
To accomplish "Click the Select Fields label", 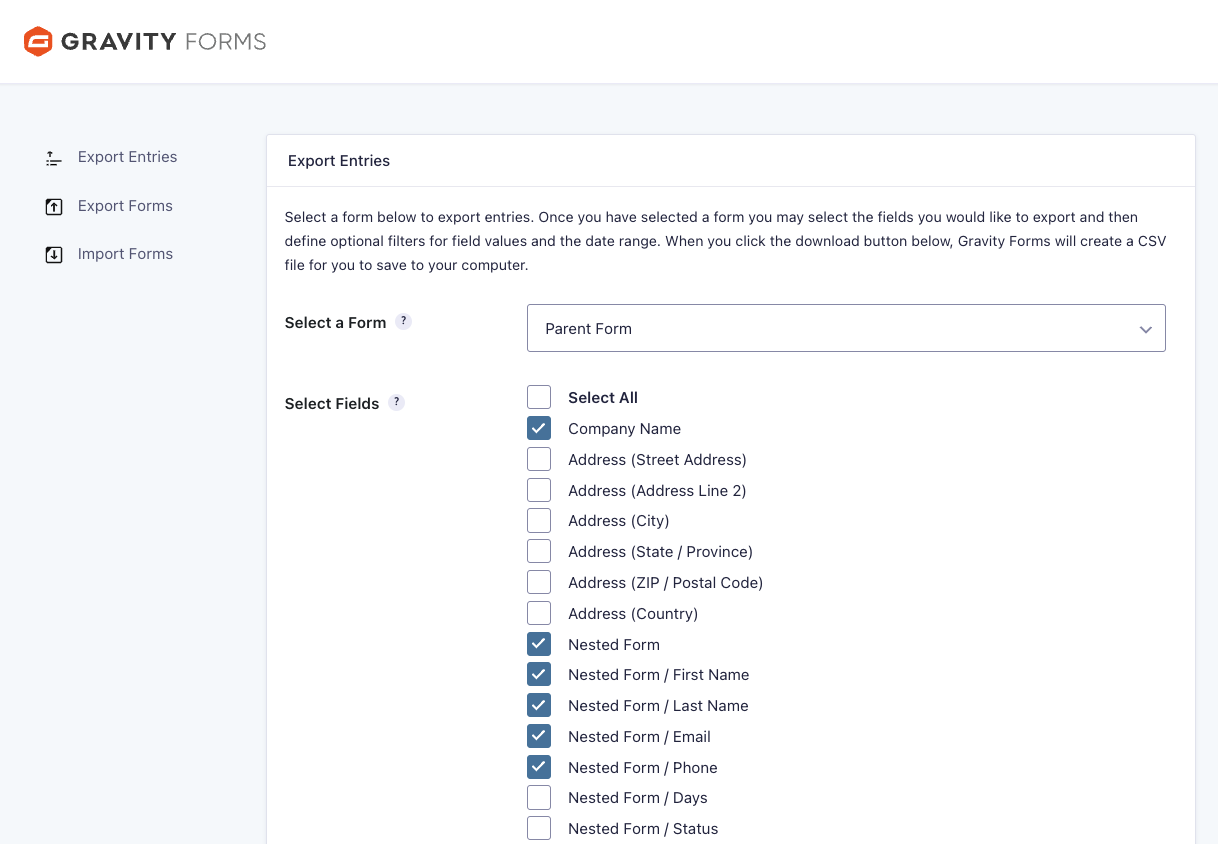I will [332, 403].
